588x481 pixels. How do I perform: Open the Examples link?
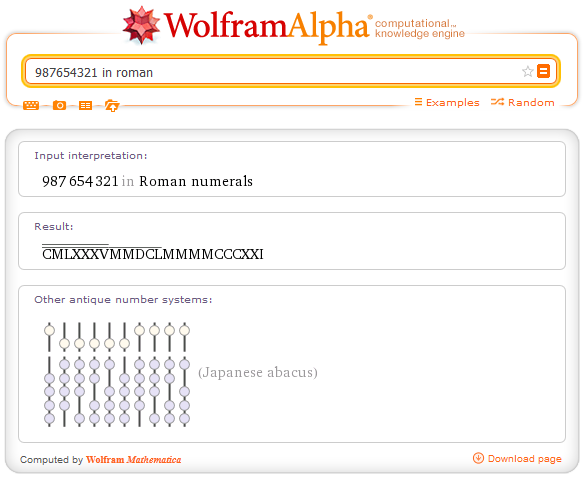click(x=447, y=102)
